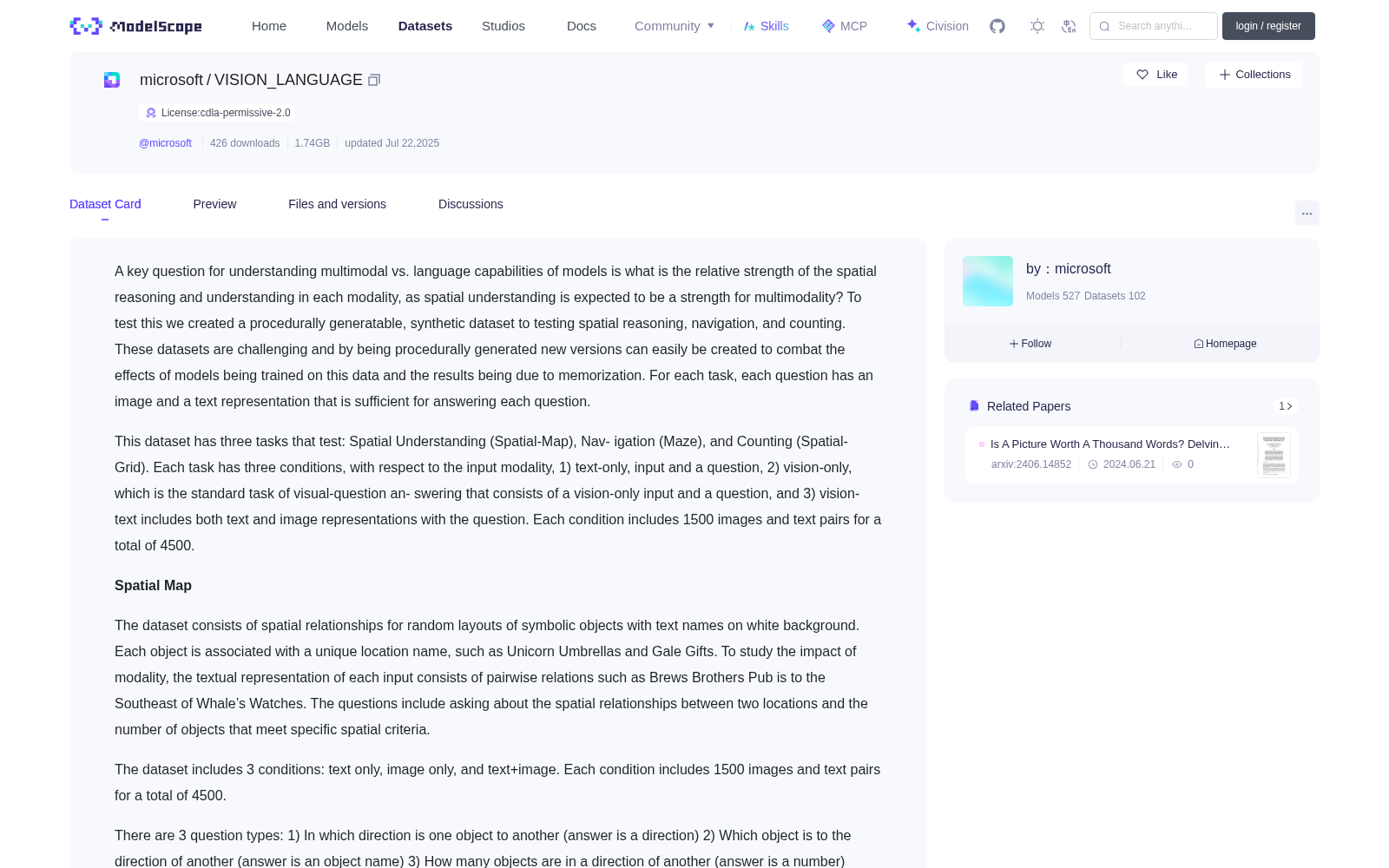This screenshot has height=868, width=1389.
Task: Click the paper views eye icon
Action: coord(1177,464)
